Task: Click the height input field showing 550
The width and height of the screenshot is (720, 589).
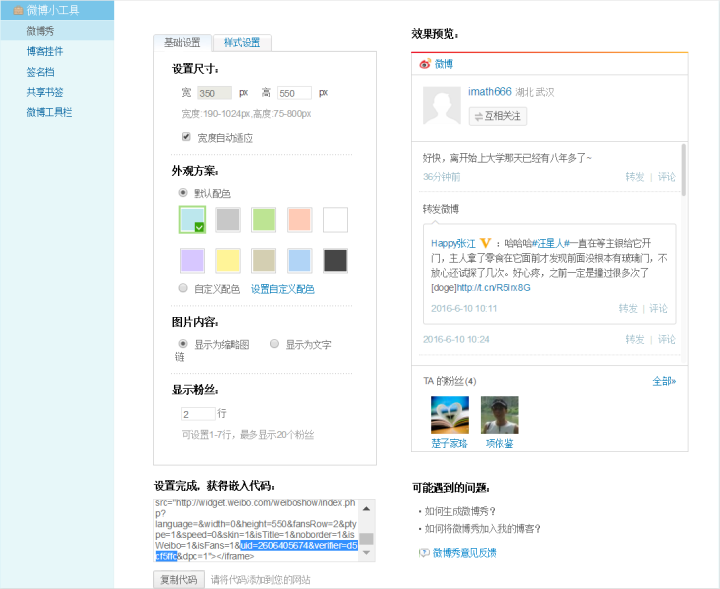Action: (294, 93)
